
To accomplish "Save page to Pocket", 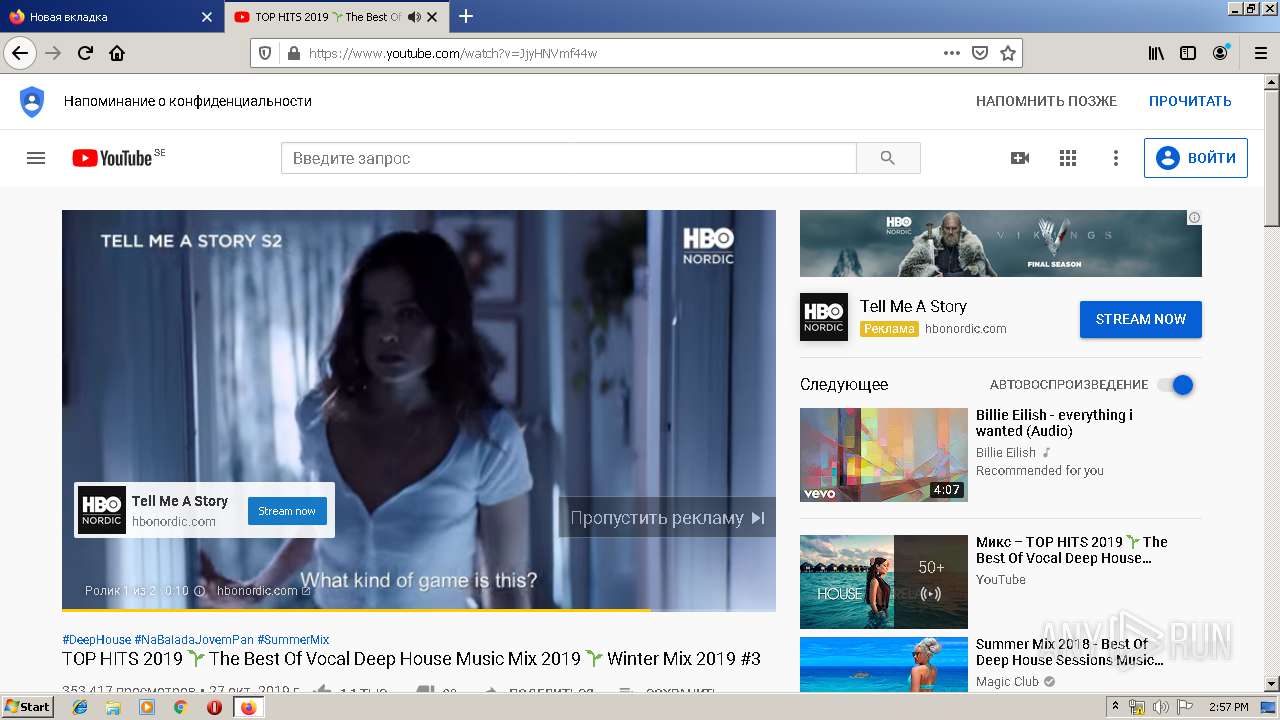I will (980, 53).
